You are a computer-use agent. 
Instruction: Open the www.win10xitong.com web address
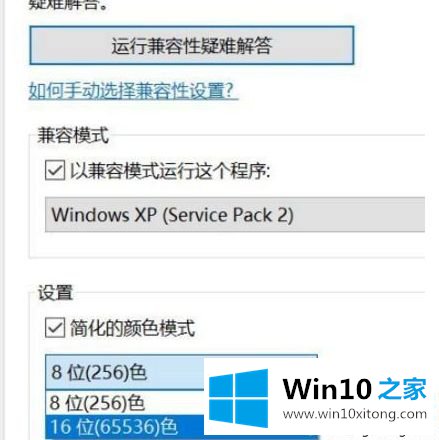[x=355, y=414]
